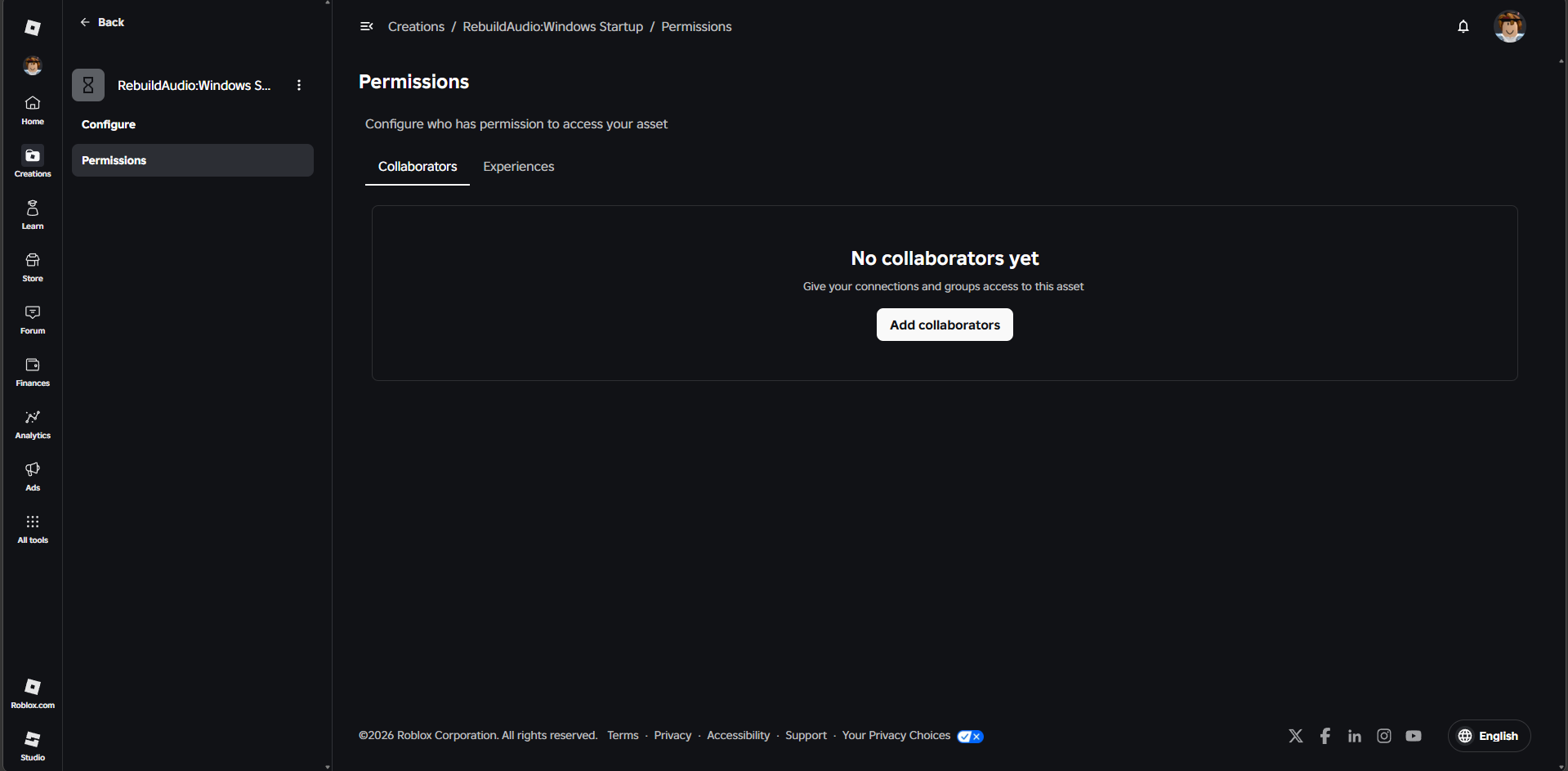Screen dimensions: 1568x771
Task: Launch Studio from the sidebar
Action: 33,746
